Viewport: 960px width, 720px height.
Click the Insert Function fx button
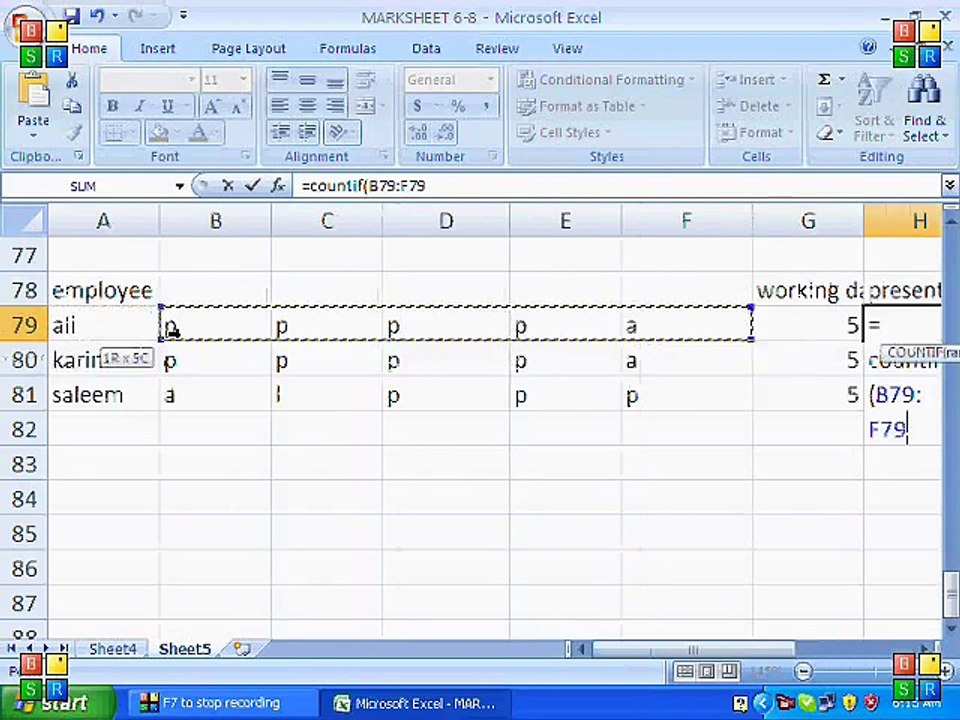278,186
